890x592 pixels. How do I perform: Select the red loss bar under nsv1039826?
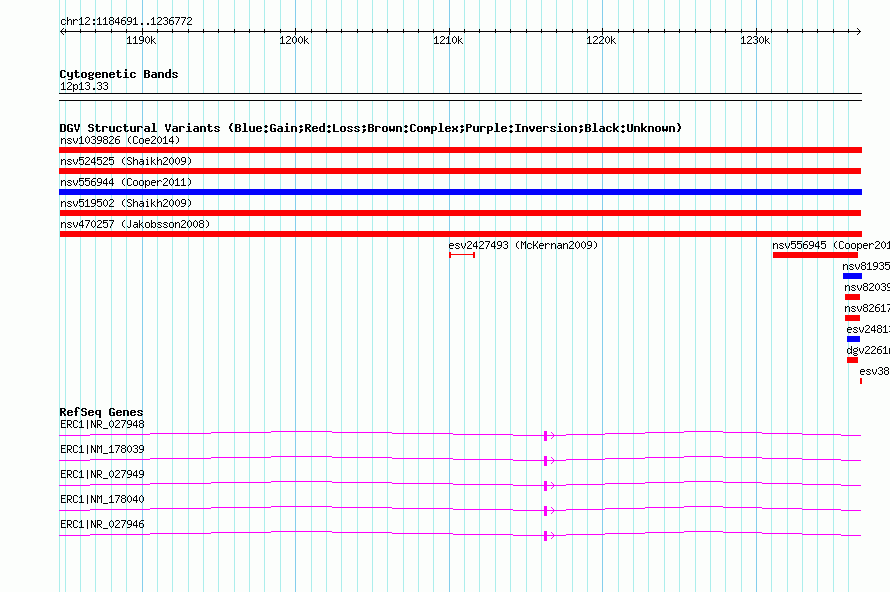[460, 150]
